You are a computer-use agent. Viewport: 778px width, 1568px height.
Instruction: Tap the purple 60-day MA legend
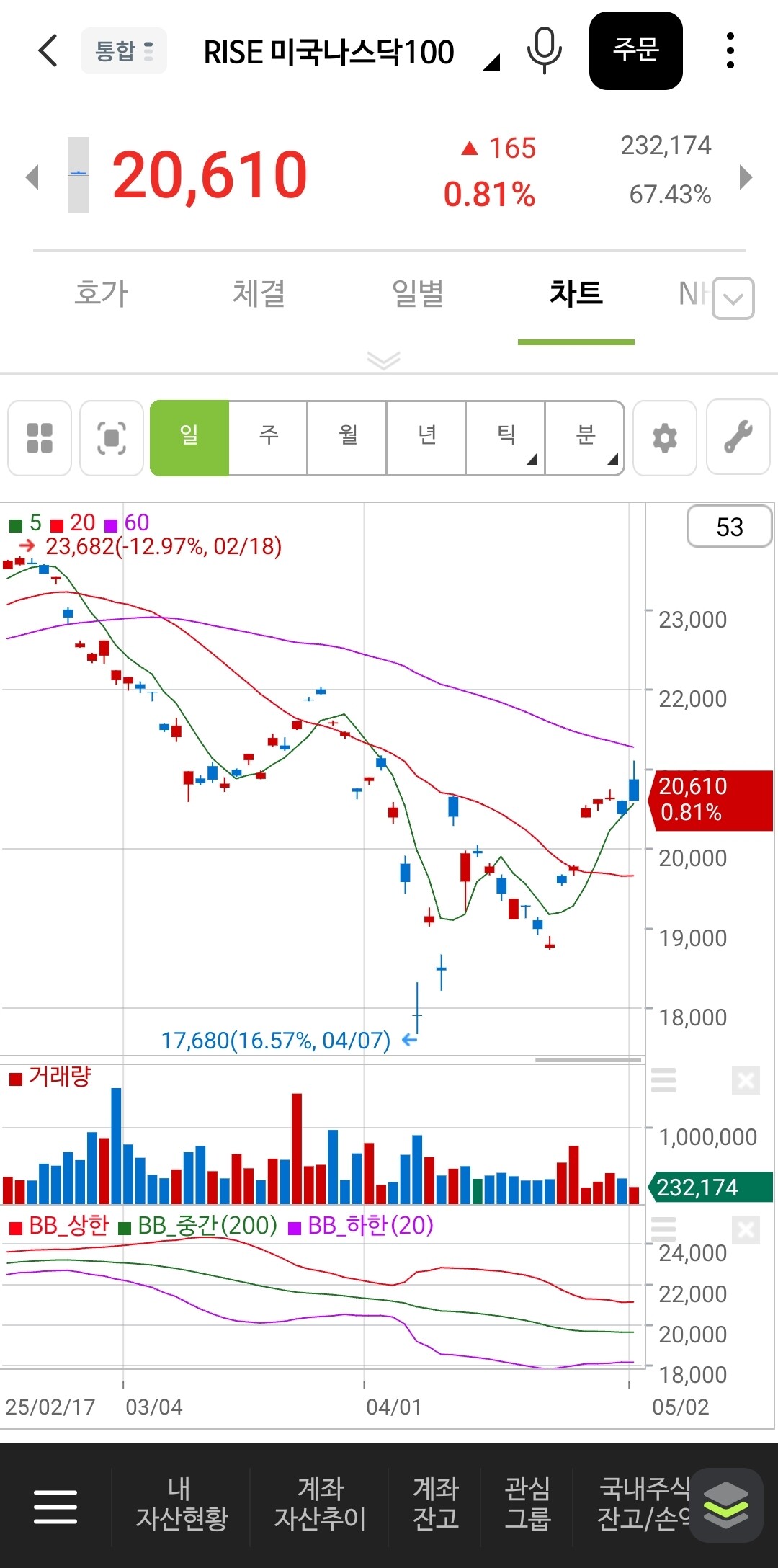pyautogui.click(x=127, y=522)
